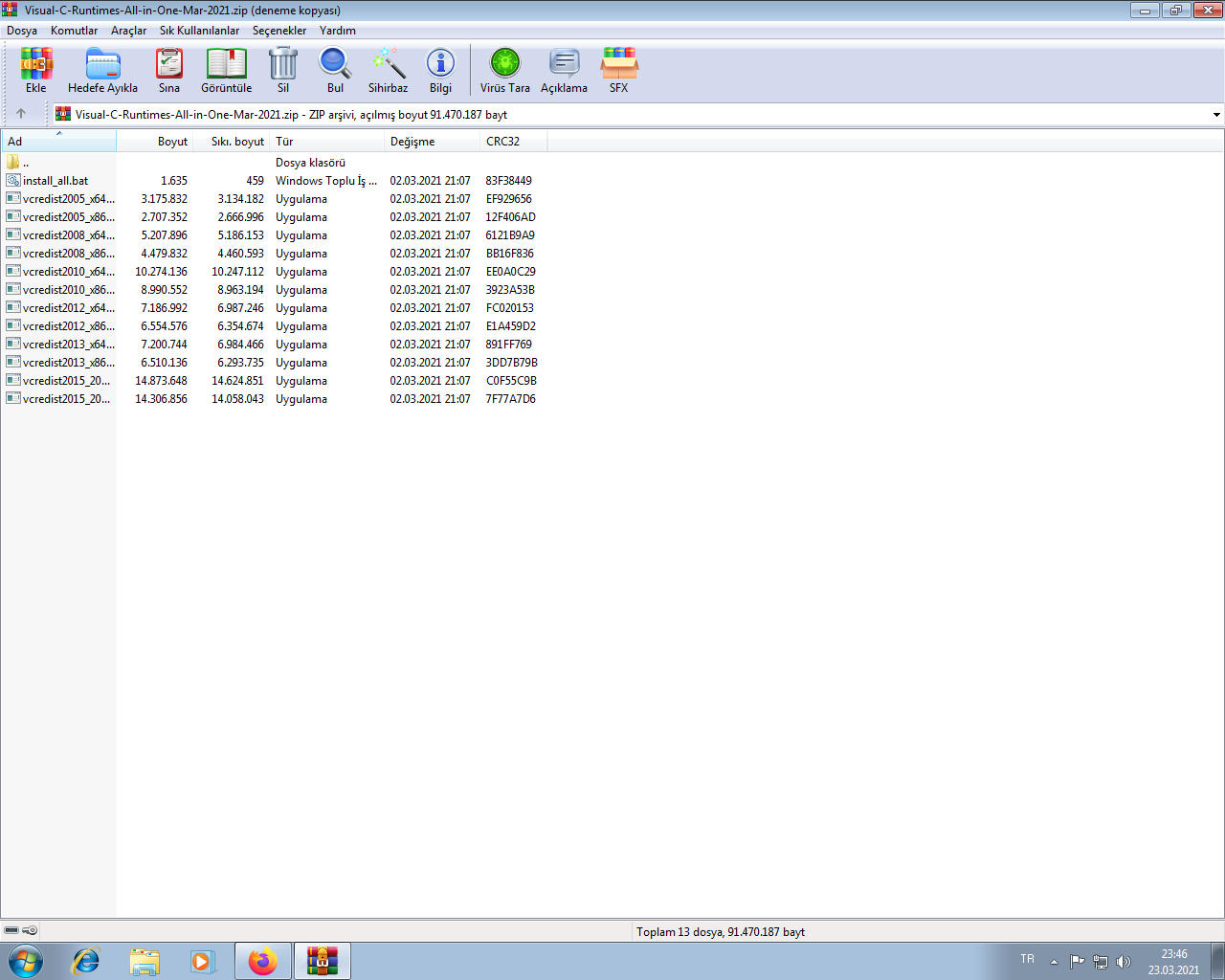The image size is (1225, 980).
Task: Open the Seçenekler menu
Action: click(x=279, y=31)
